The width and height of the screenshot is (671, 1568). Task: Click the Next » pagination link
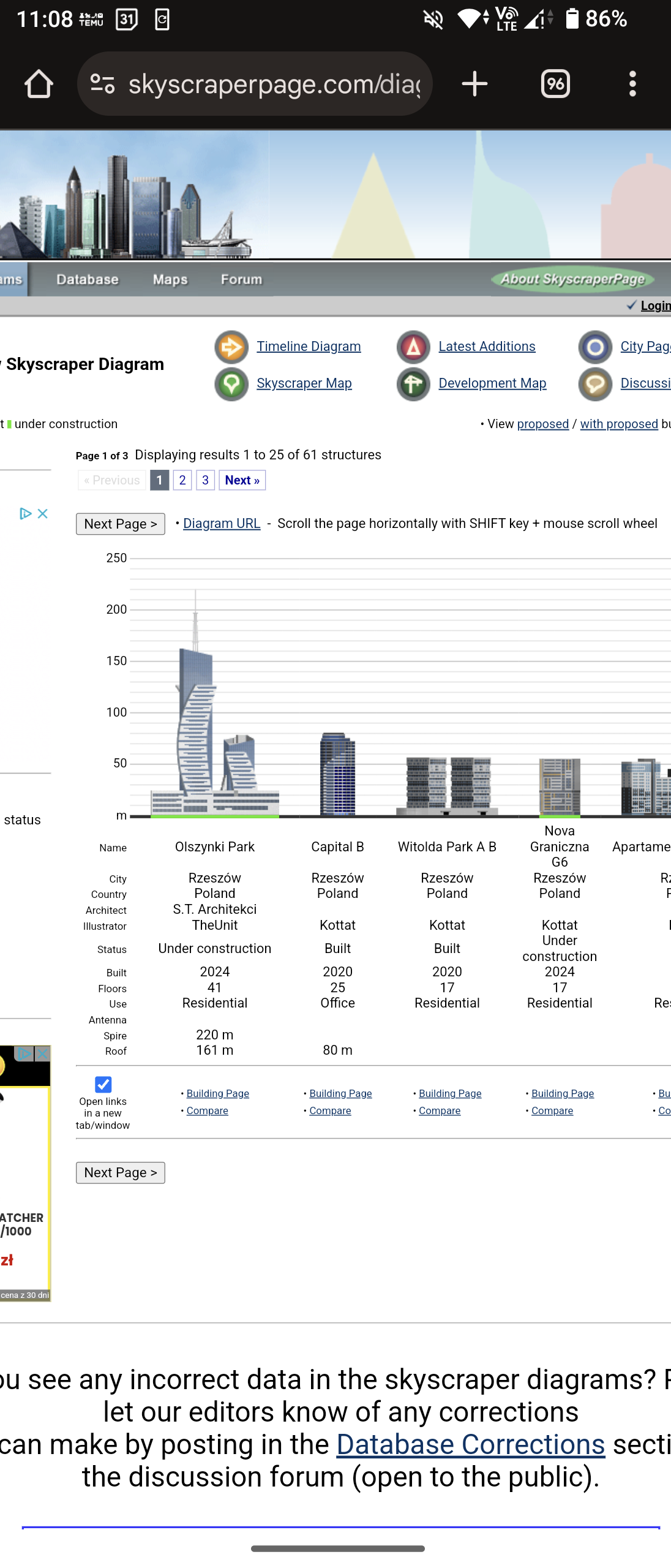tap(242, 480)
